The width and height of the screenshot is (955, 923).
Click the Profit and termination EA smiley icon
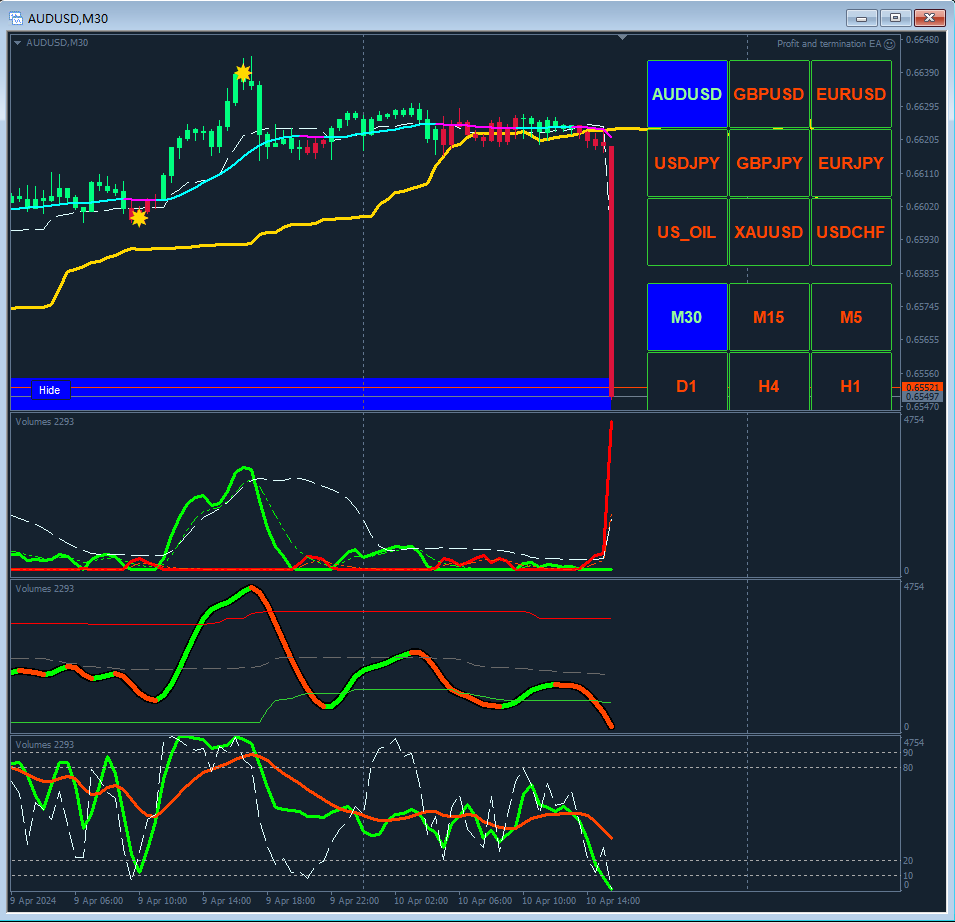[889, 44]
